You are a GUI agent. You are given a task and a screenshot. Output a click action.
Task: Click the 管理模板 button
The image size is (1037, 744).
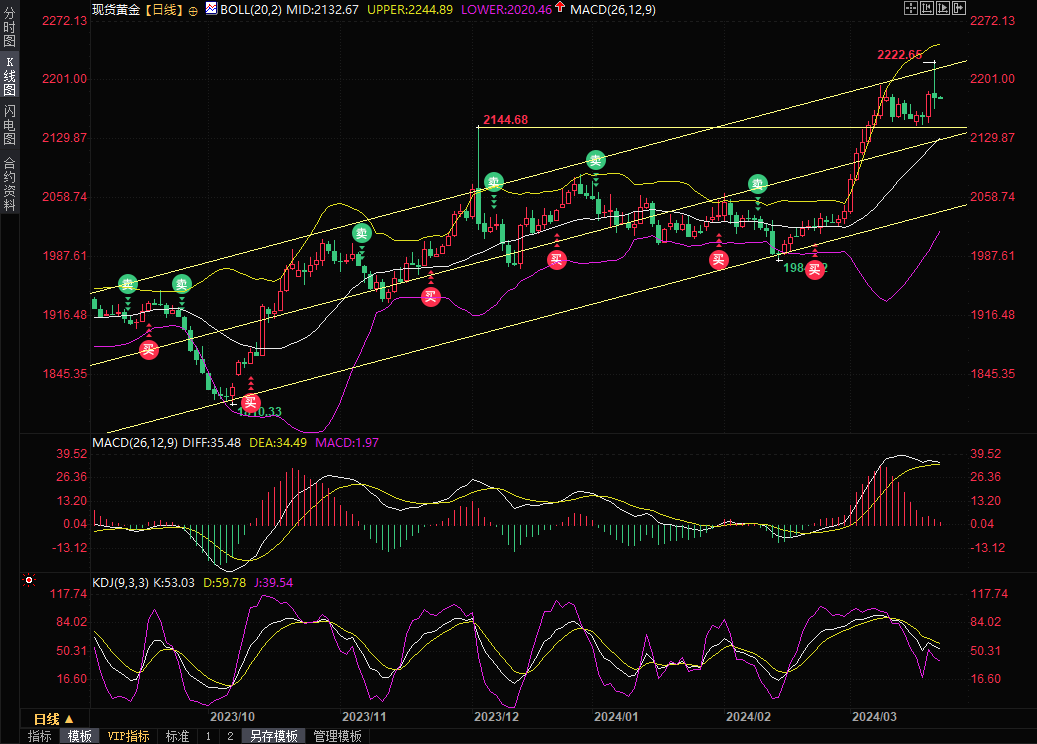pyautogui.click(x=337, y=736)
